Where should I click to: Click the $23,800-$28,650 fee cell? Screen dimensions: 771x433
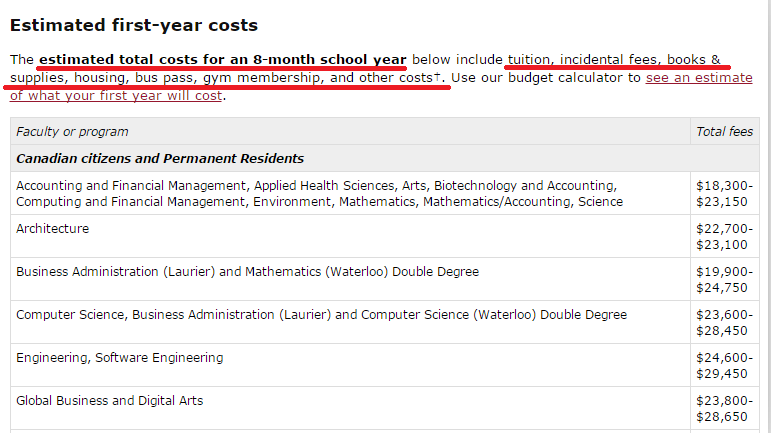point(724,408)
